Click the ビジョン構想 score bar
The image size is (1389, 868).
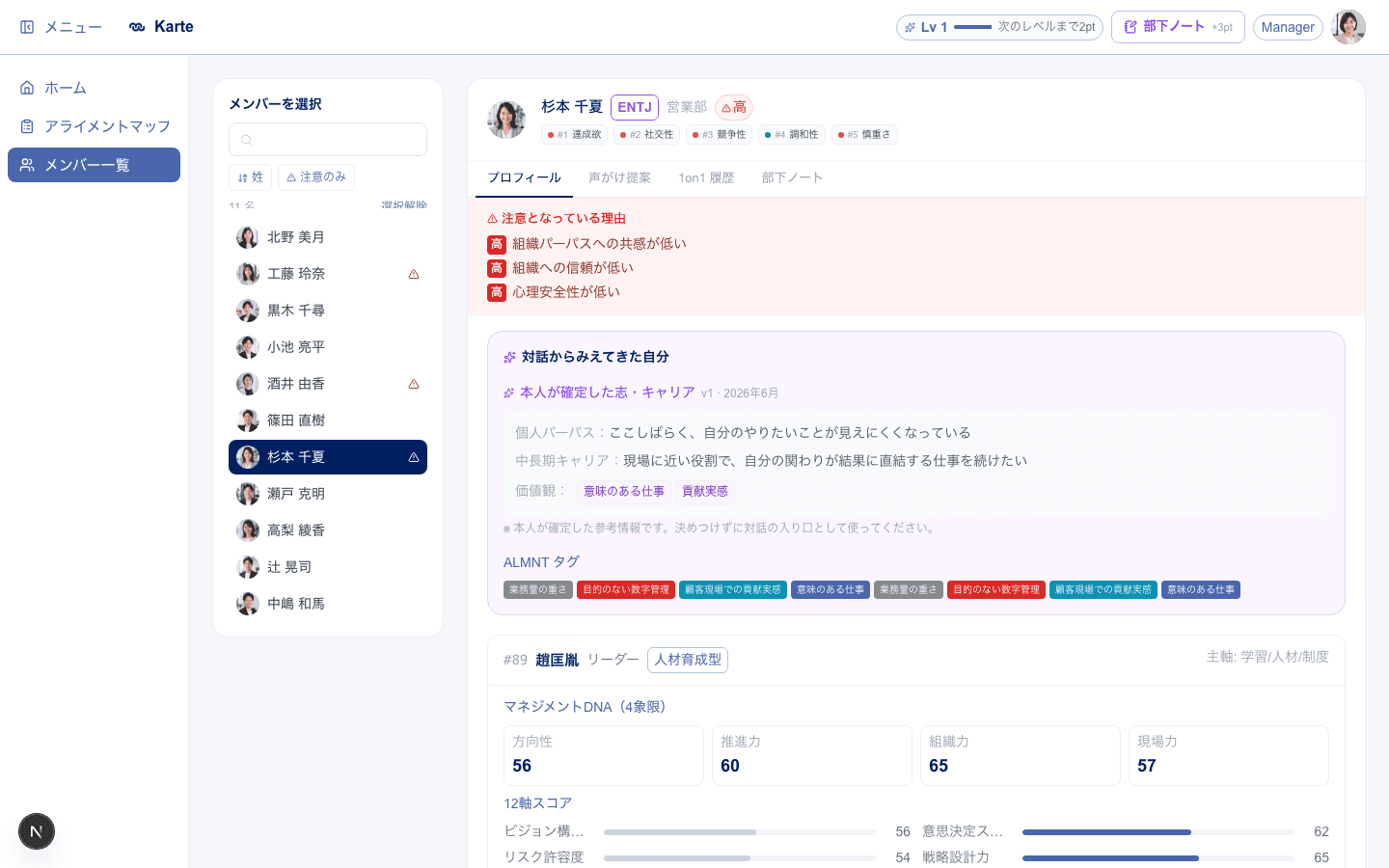pos(740,831)
